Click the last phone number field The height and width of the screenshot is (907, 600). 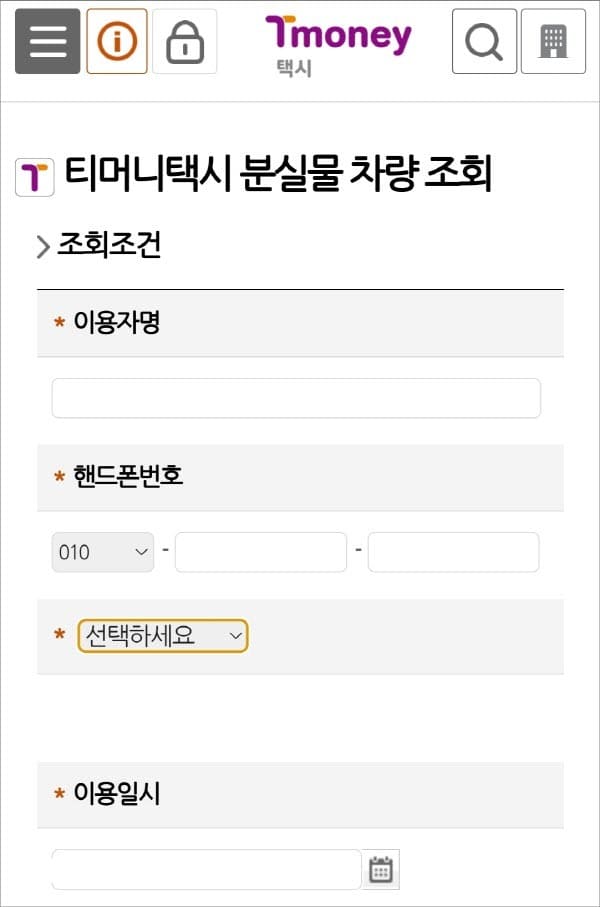pos(454,552)
